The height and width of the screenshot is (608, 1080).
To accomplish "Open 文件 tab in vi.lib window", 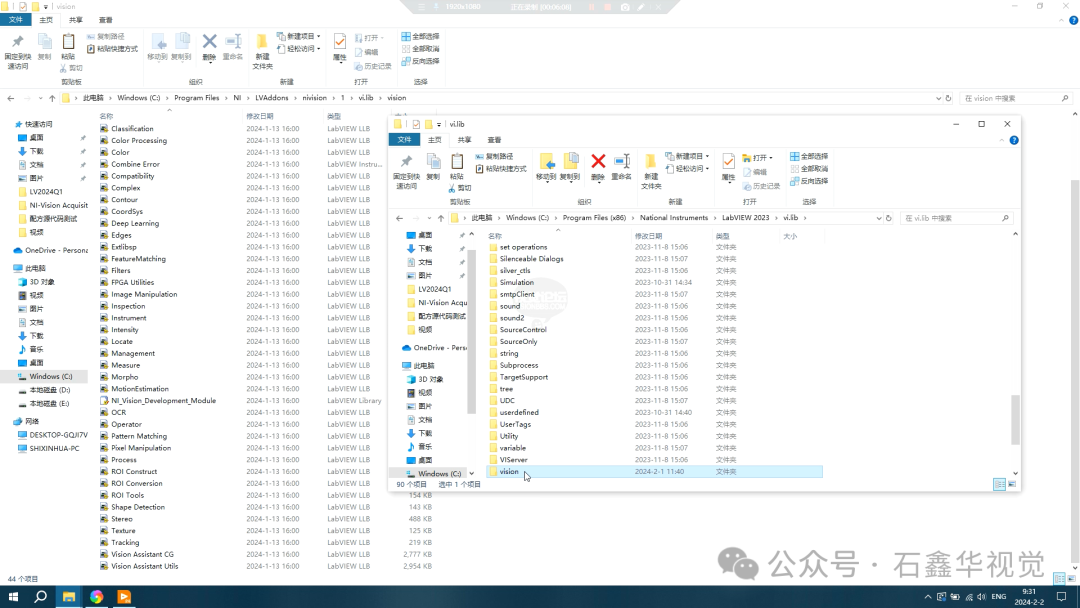I will pyautogui.click(x=404, y=140).
